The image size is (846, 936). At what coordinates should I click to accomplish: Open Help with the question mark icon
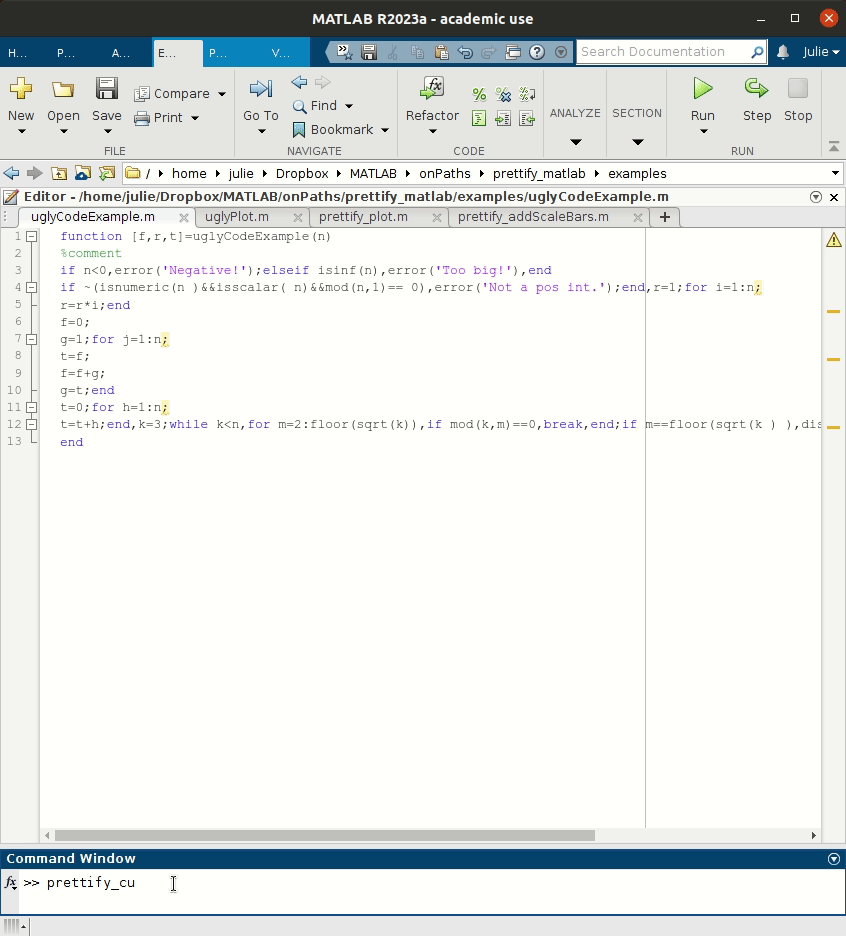point(537,52)
